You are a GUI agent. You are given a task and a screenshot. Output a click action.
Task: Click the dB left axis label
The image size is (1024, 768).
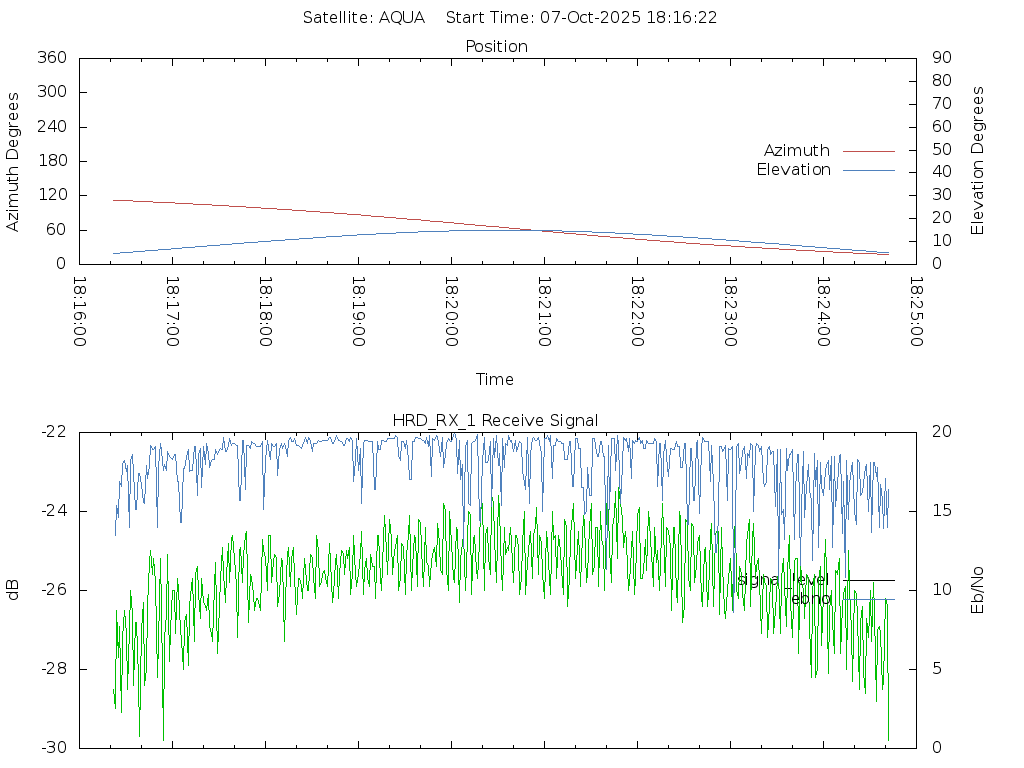(x=13, y=589)
